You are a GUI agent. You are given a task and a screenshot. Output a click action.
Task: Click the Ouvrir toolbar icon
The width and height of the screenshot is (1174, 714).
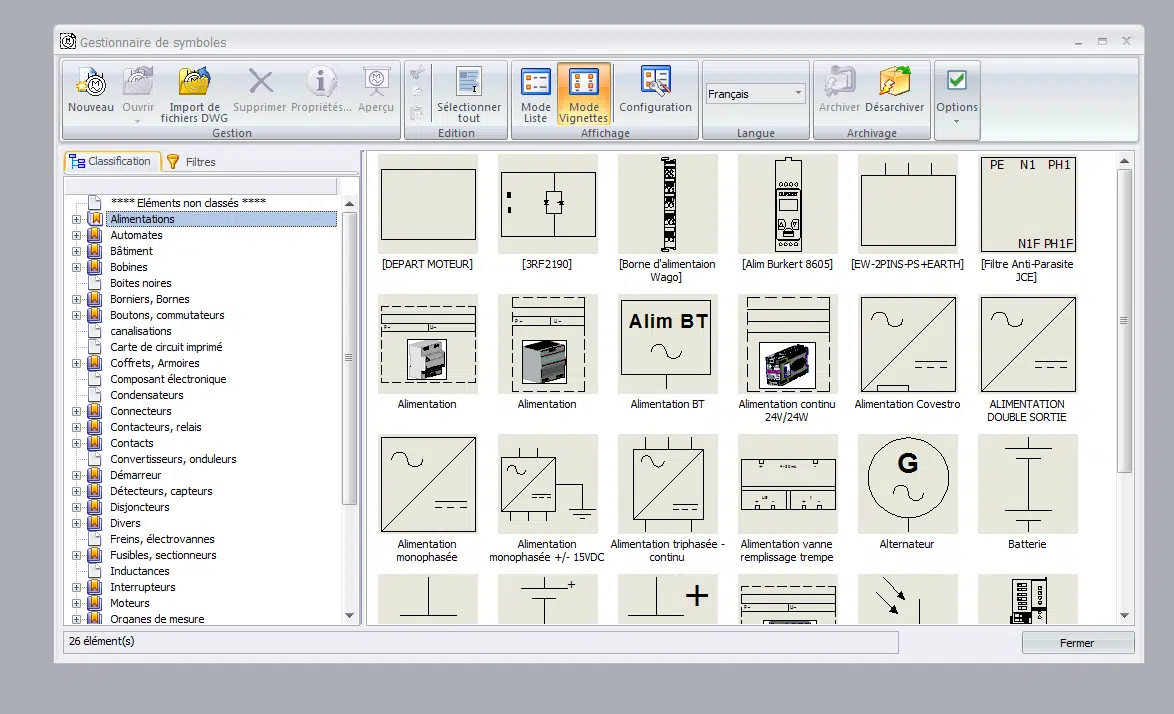138,82
